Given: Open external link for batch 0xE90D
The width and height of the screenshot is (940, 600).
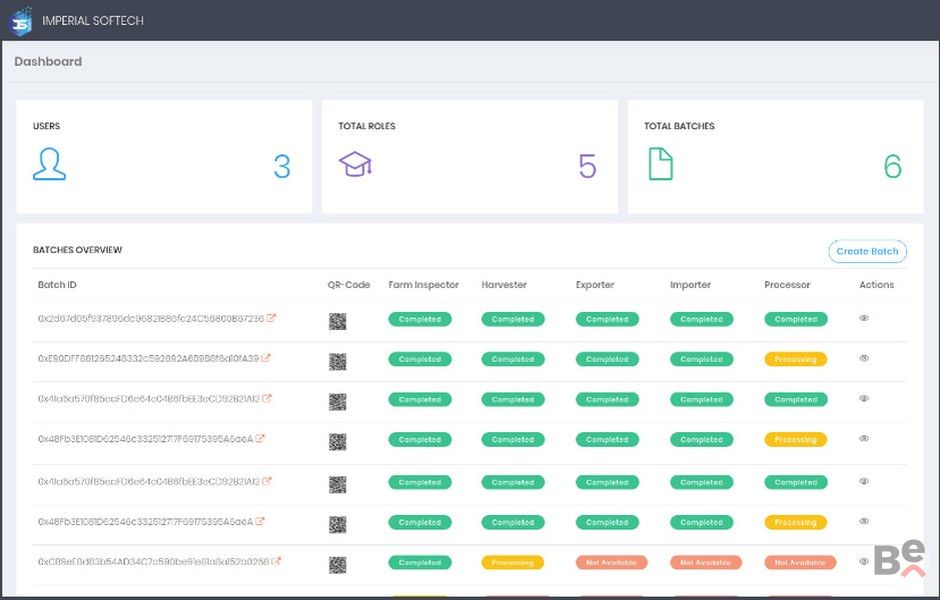Looking at the screenshot, I should tap(266, 358).
